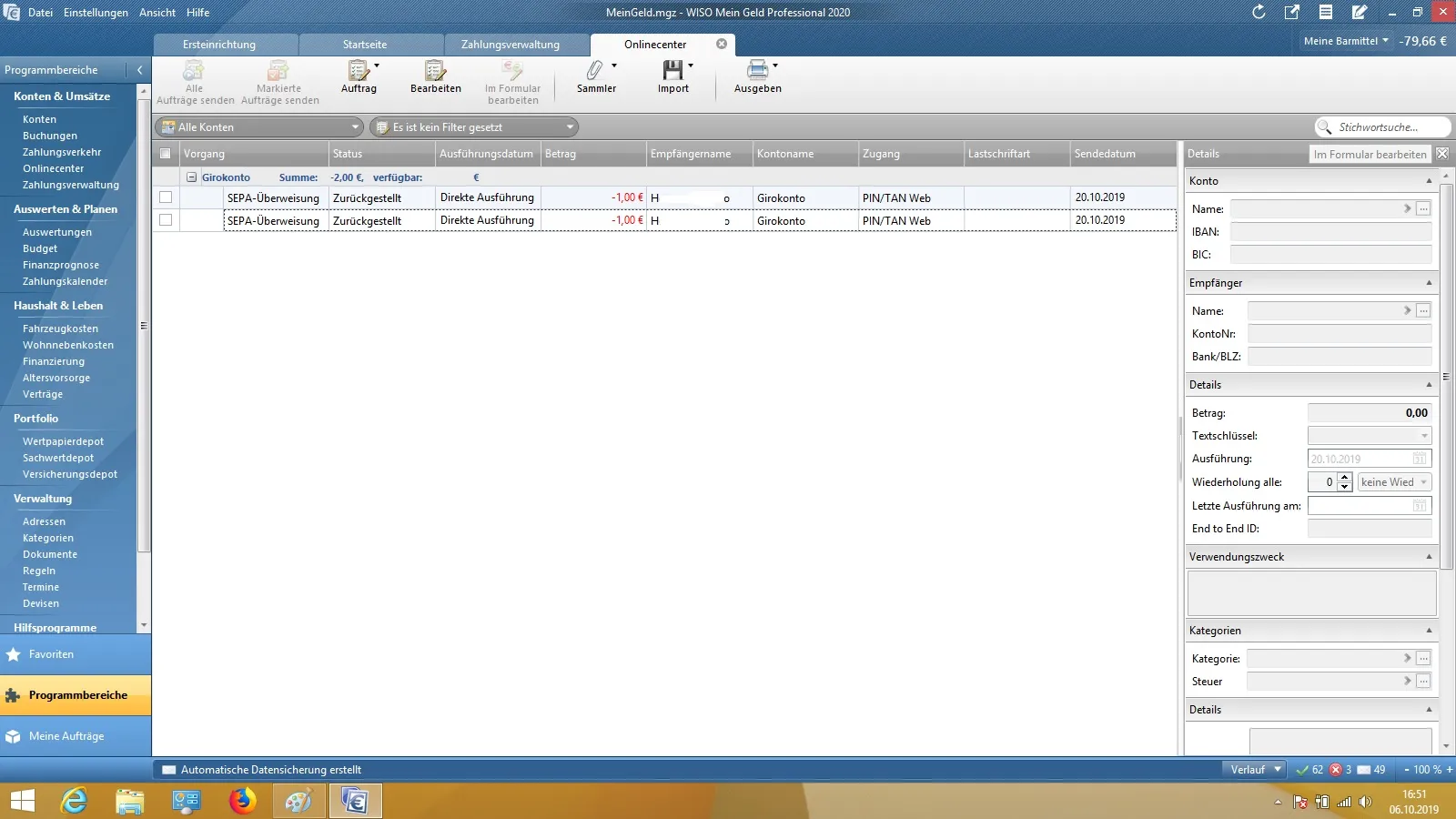
Task: Open Buchungen in the sidebar
Action: tap(50, 136)
